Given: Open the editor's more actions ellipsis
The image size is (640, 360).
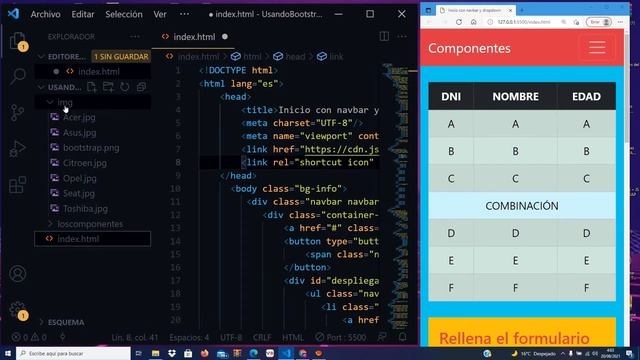Looking at the screenshot, I should (402, 36).
